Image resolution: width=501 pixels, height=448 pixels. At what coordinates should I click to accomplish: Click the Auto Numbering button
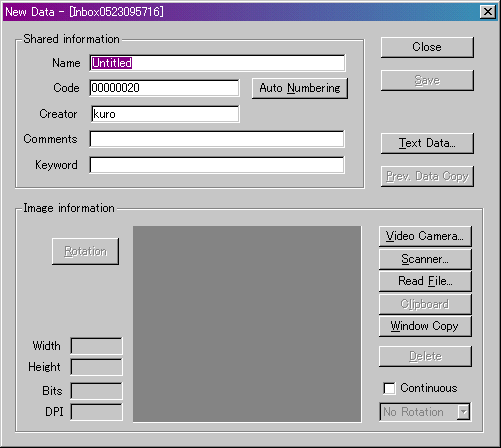pos(300,88)
